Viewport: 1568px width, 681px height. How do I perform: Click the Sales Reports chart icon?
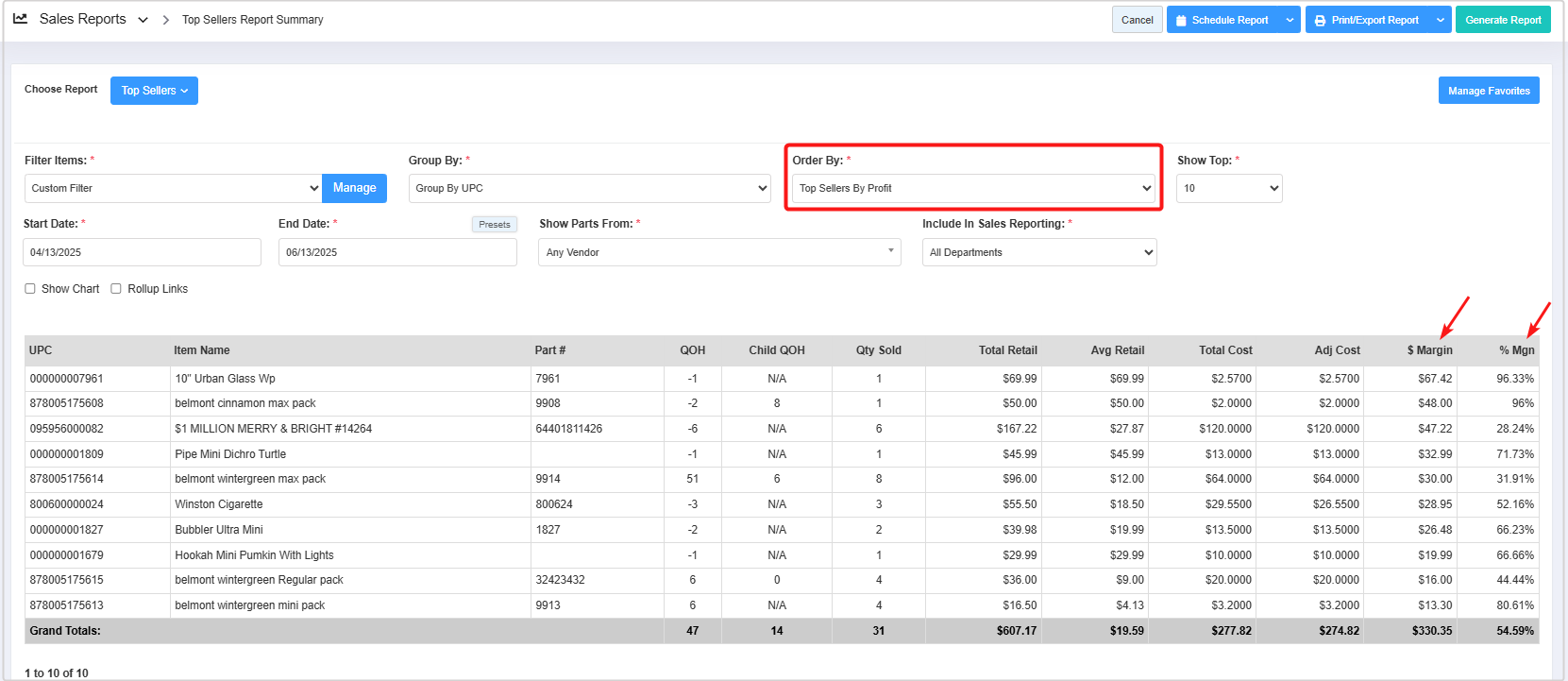pyautogui.click(x=20, y=19)
